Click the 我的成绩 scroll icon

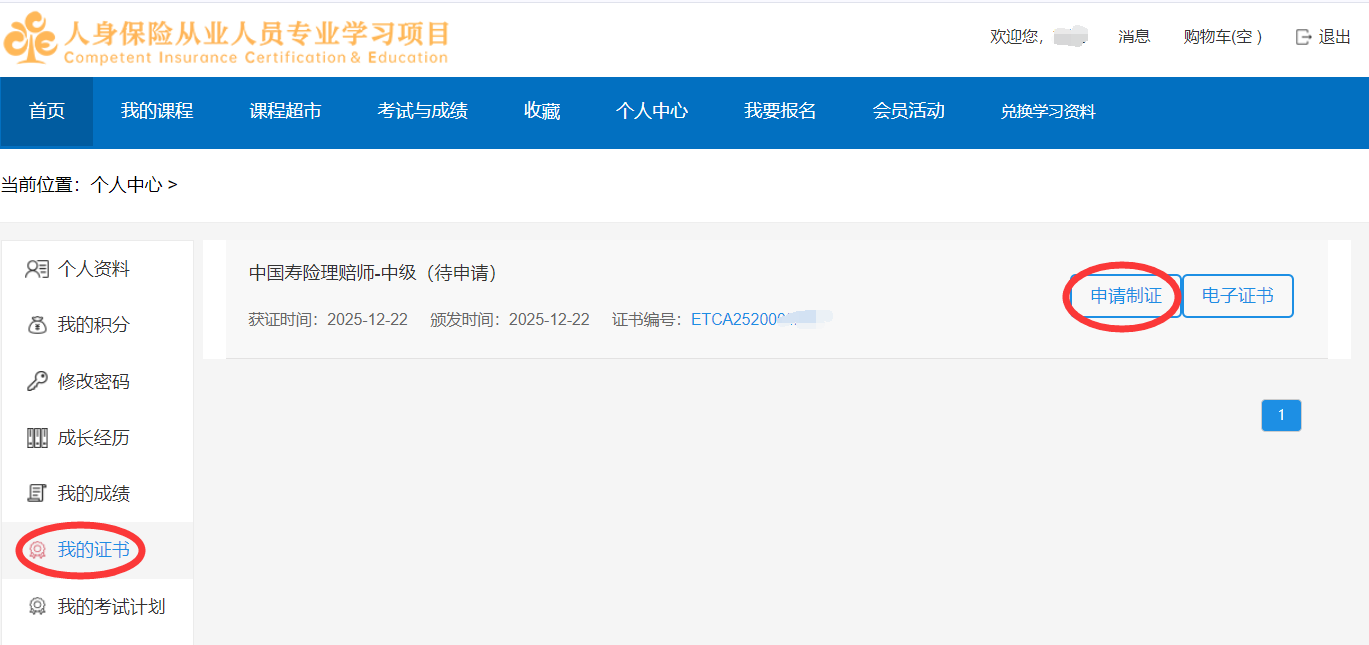(x=37, y=493)
